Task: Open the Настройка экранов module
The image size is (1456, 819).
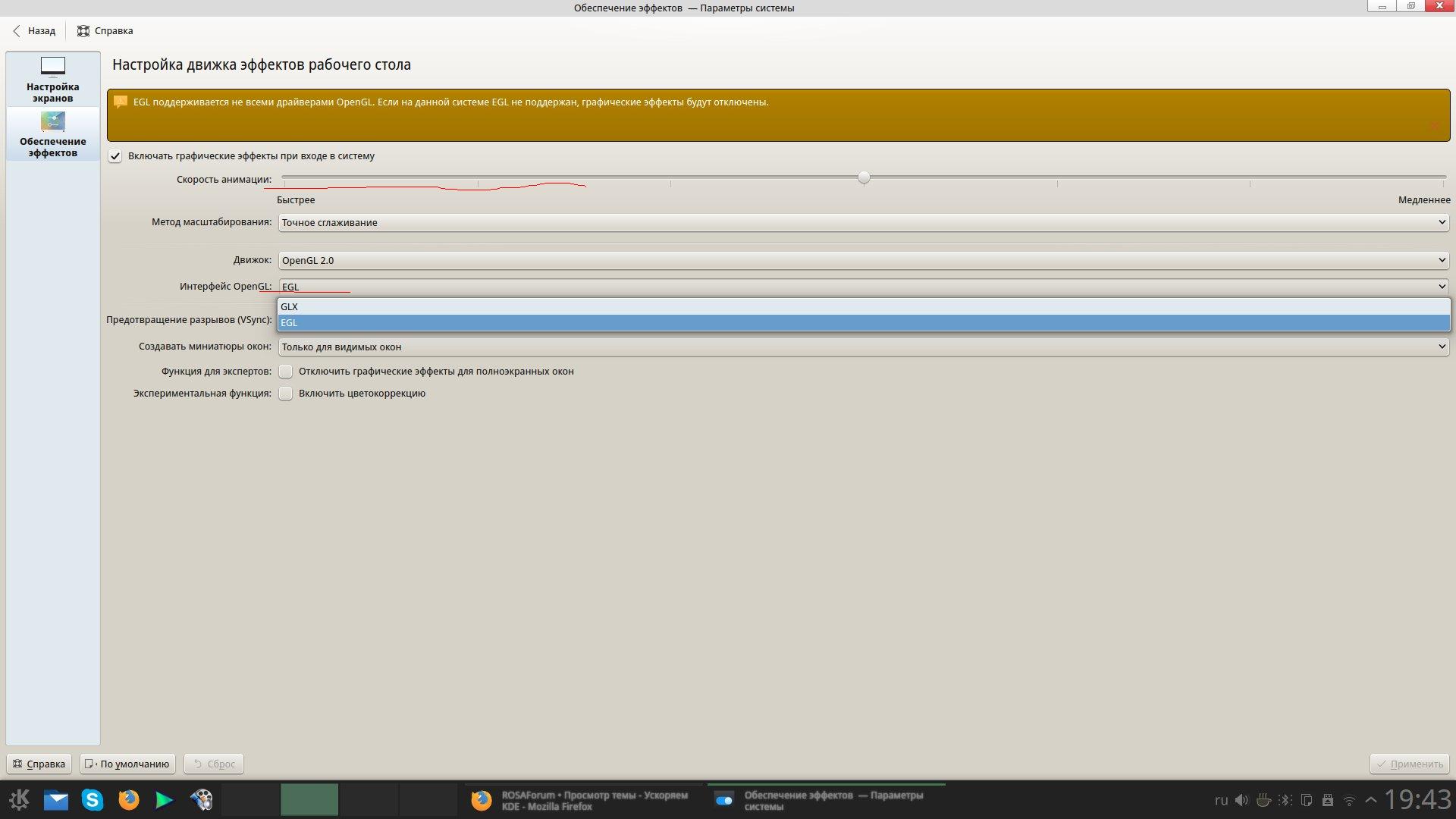Action: [x=52, y=79]
